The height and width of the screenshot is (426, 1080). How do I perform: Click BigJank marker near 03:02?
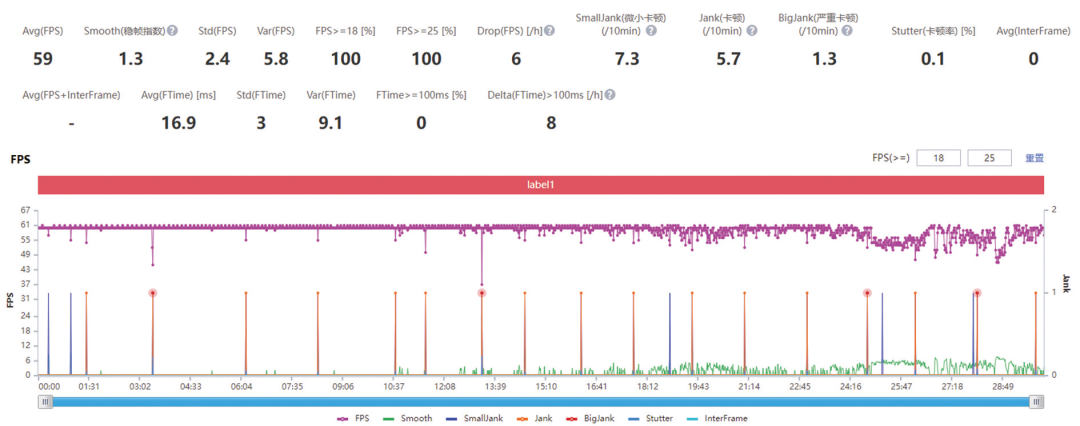pyautogui.click(x=152, y=293)
